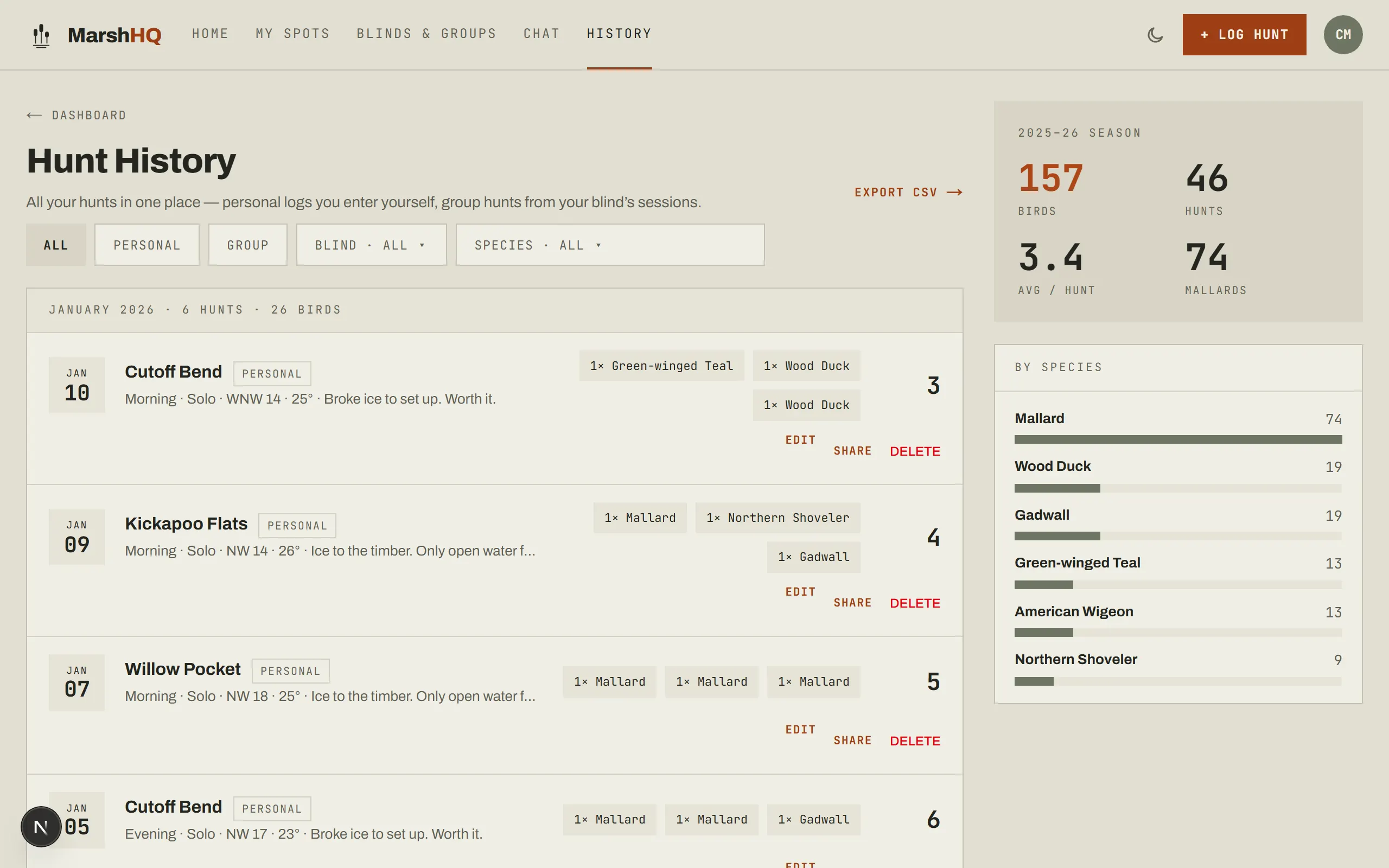This screenshot has width=1389, height=868.
Task: Switch to the Chat section
Action: tap(541, 34)
